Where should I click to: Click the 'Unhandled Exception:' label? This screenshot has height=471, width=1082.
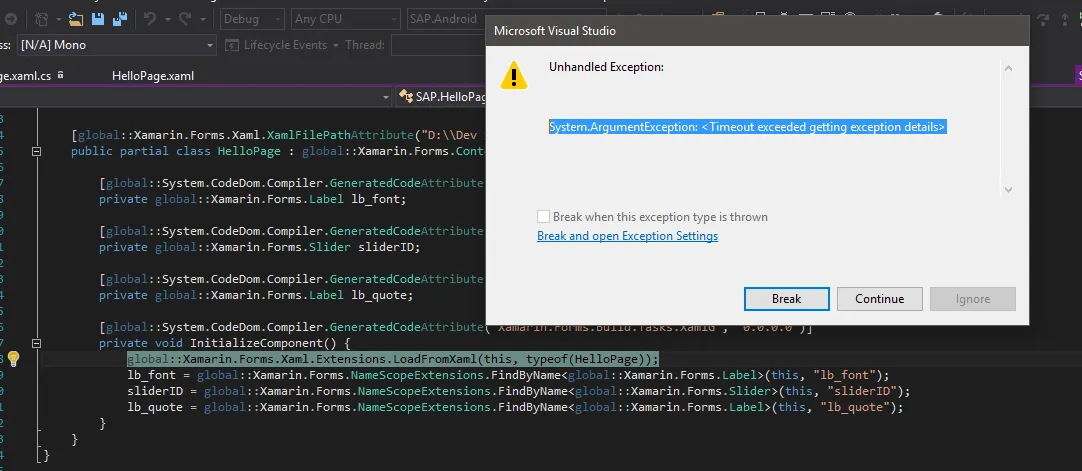607,67
